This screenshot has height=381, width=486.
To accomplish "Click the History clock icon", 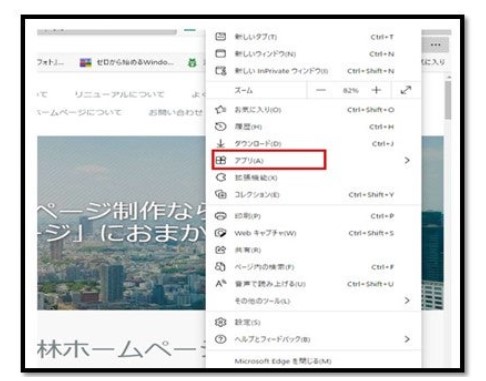I will [x=220, y=127].
